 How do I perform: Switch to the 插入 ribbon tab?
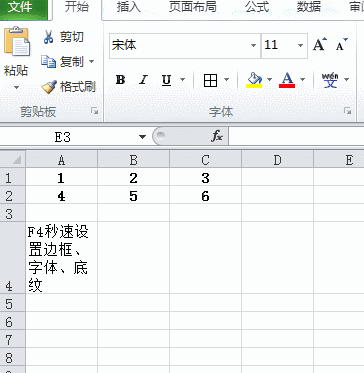coord(129,7)
